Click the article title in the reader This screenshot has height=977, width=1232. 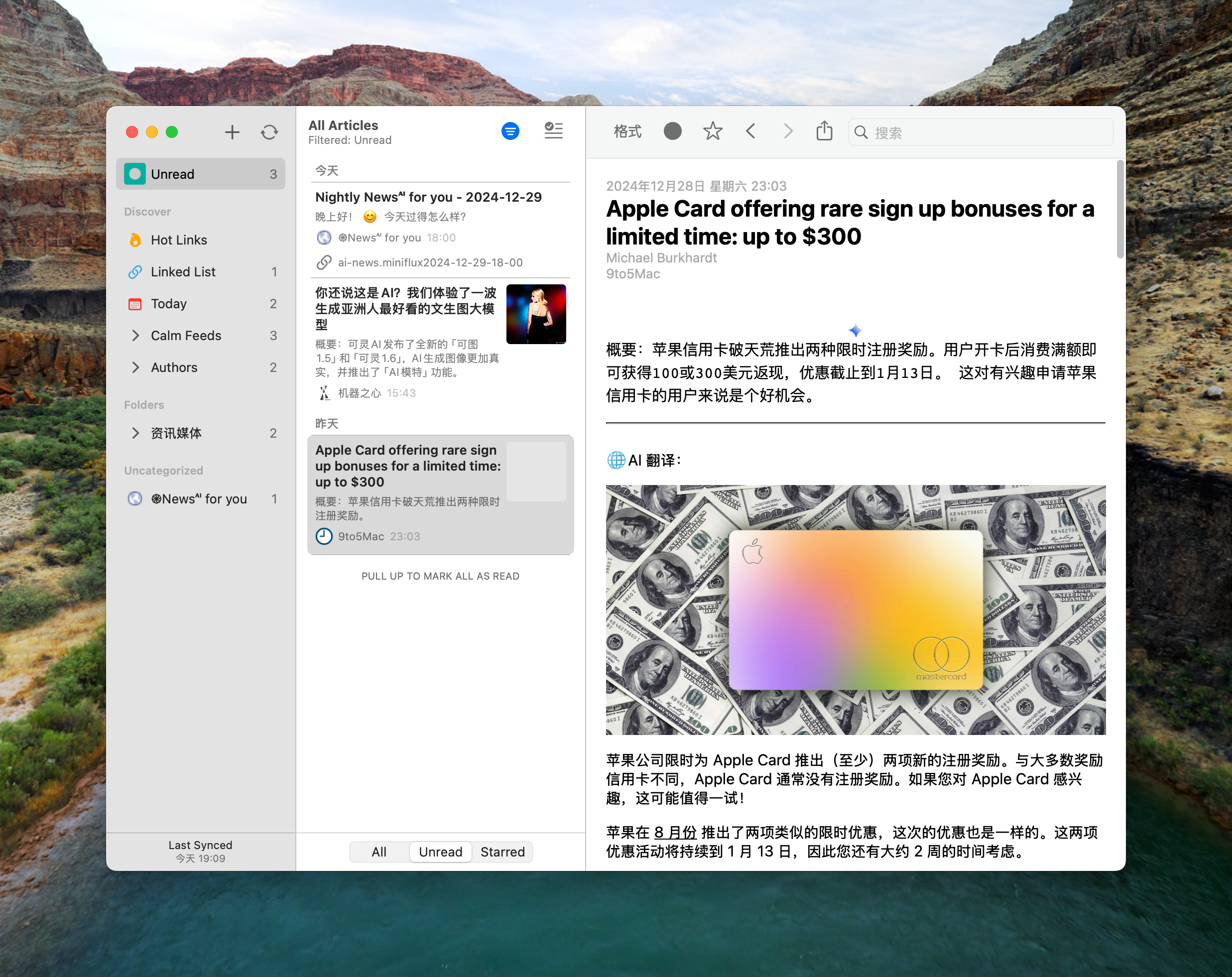850,223
